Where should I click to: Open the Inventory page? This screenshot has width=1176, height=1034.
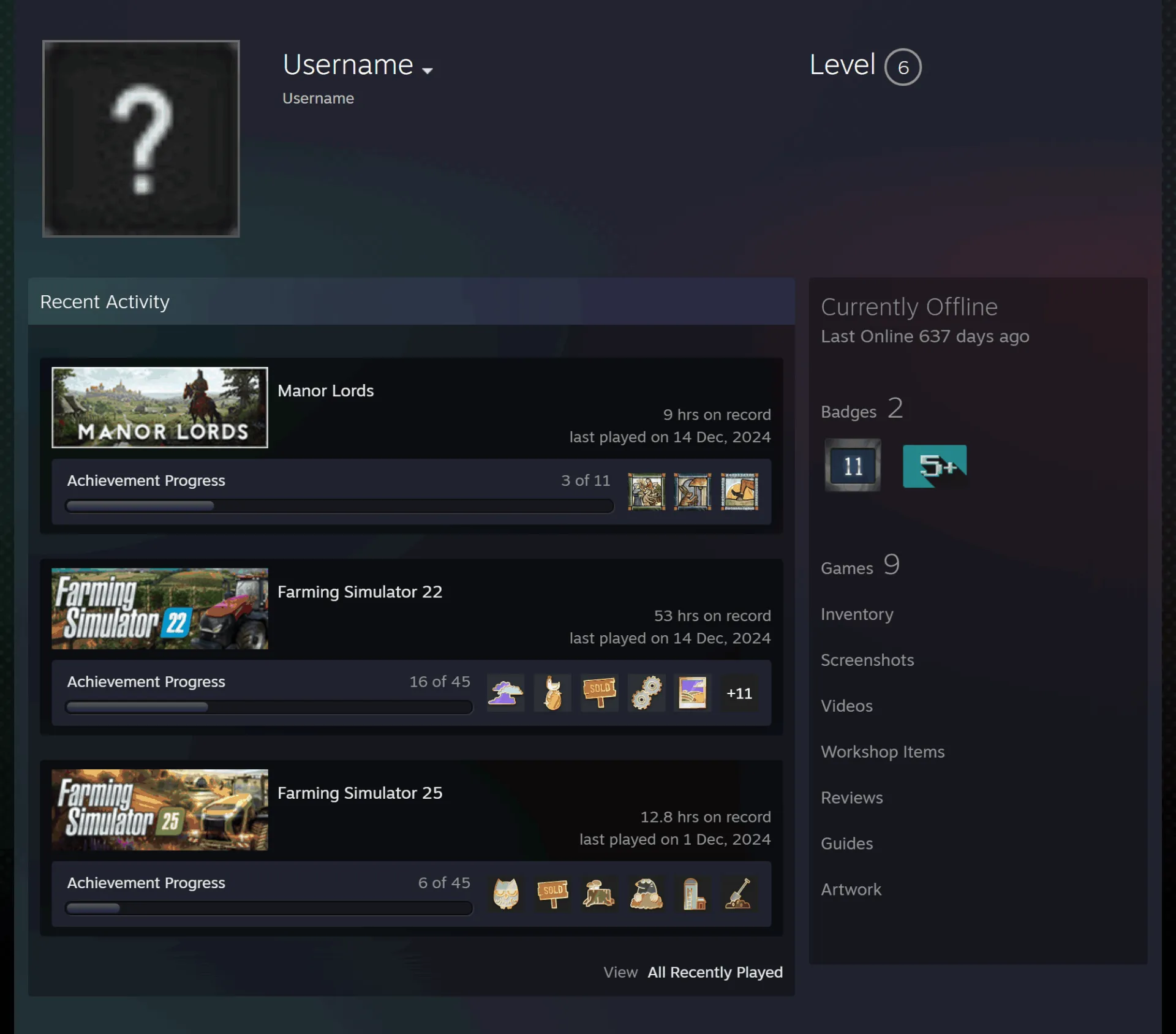[x=857, y=614]
